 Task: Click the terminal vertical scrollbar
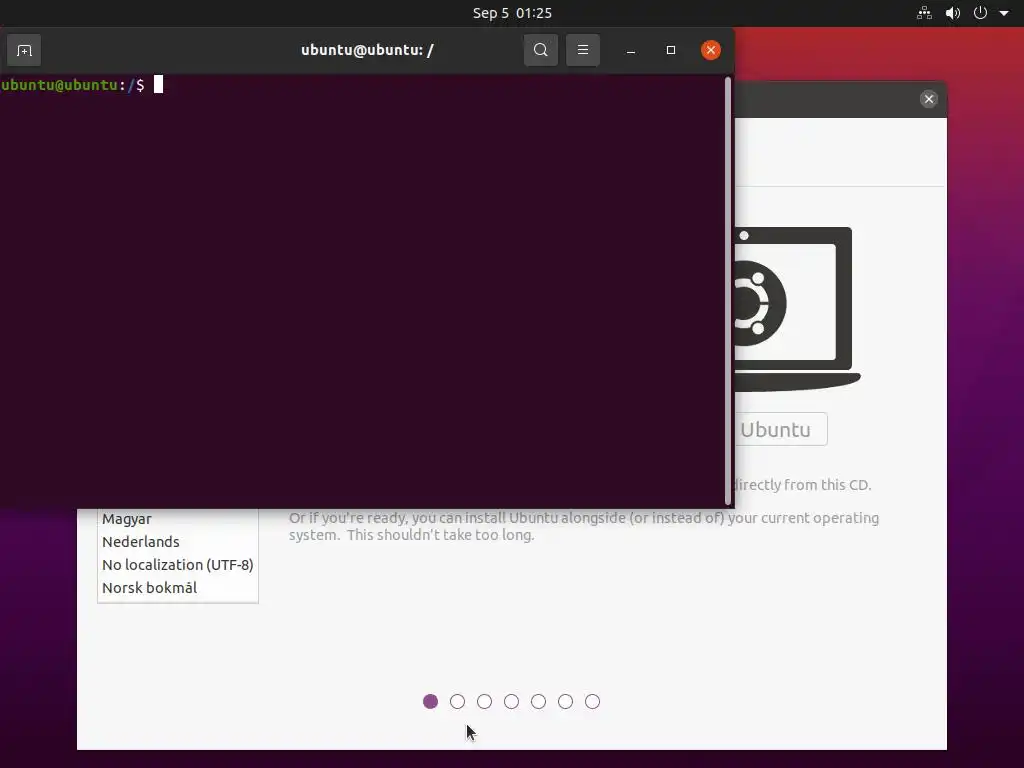click(728, 291)
